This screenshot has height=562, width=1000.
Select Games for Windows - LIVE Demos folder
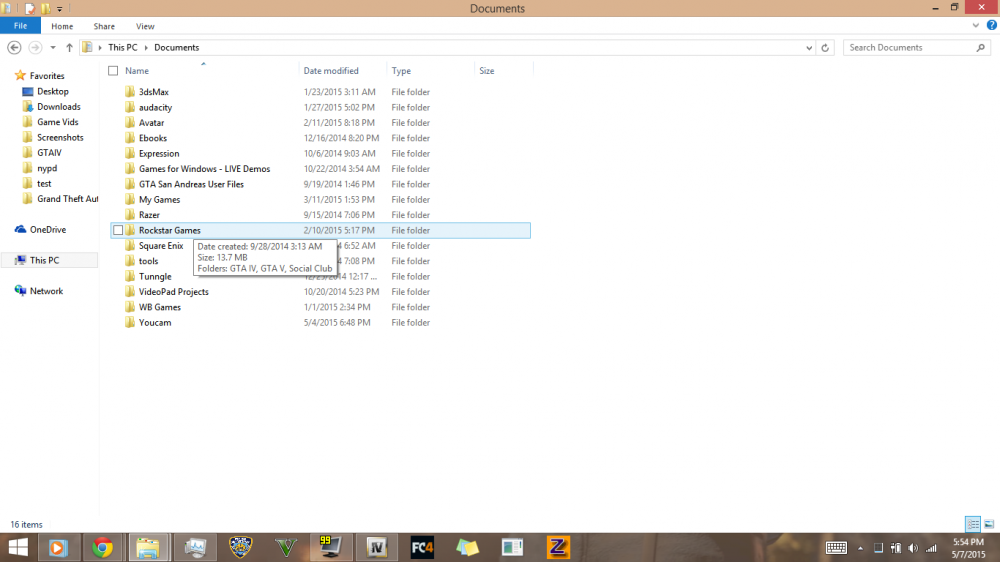point(205,168)
